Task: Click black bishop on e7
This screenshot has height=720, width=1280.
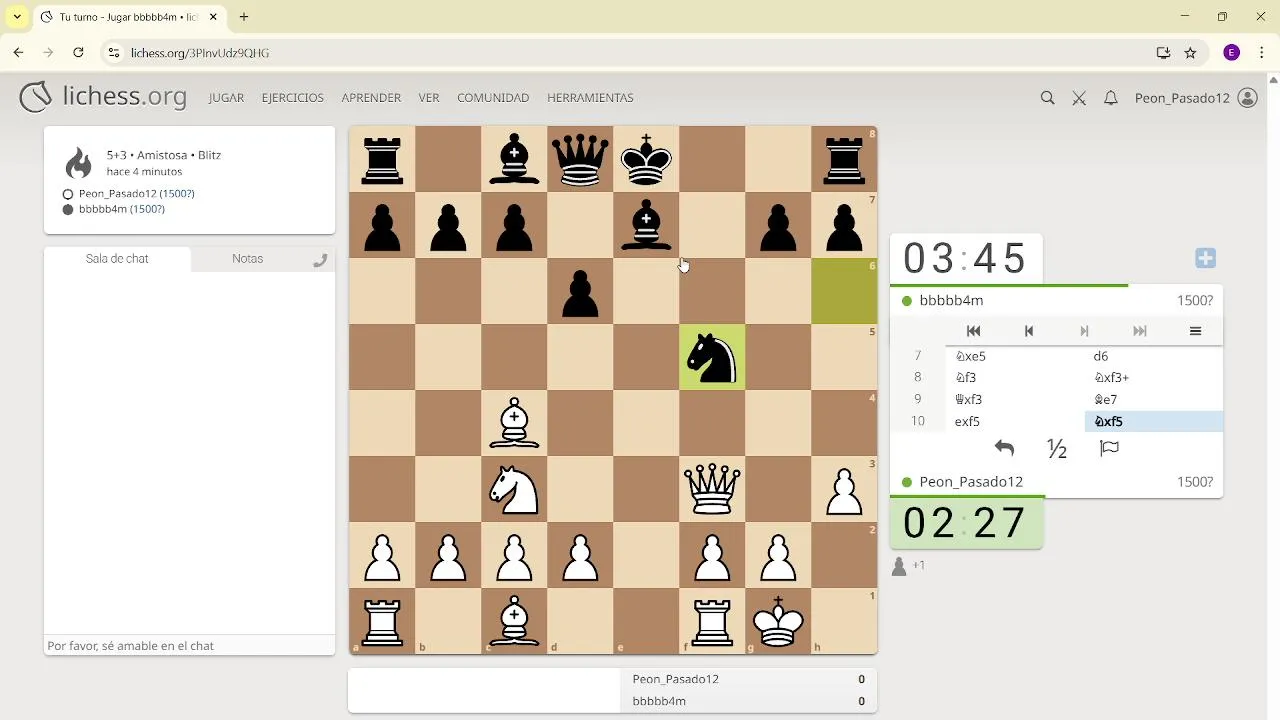Action: tap(646, 225)
